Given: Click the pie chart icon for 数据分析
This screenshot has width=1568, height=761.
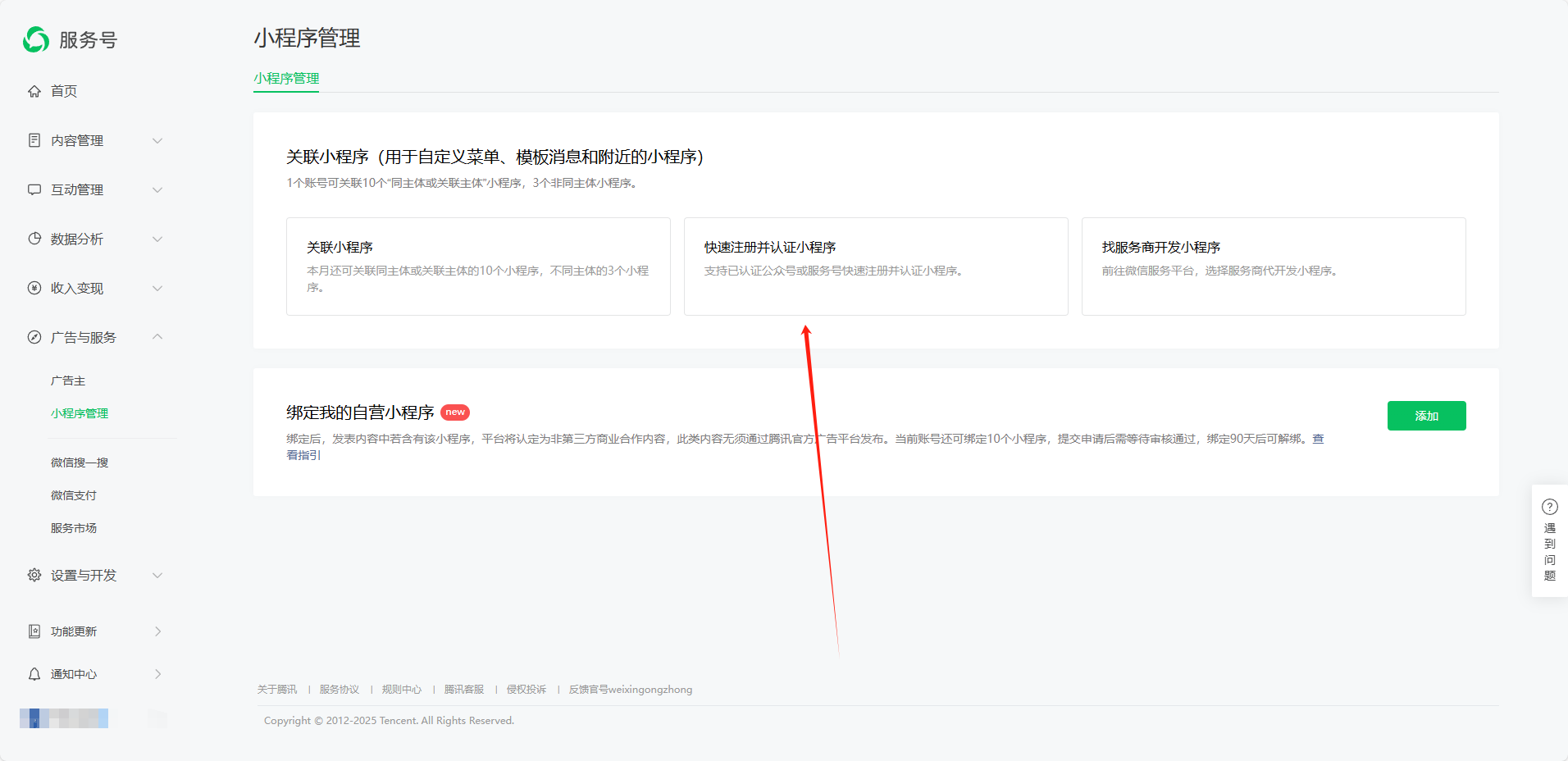Looking at the screenshot, I should click(34, 239).
